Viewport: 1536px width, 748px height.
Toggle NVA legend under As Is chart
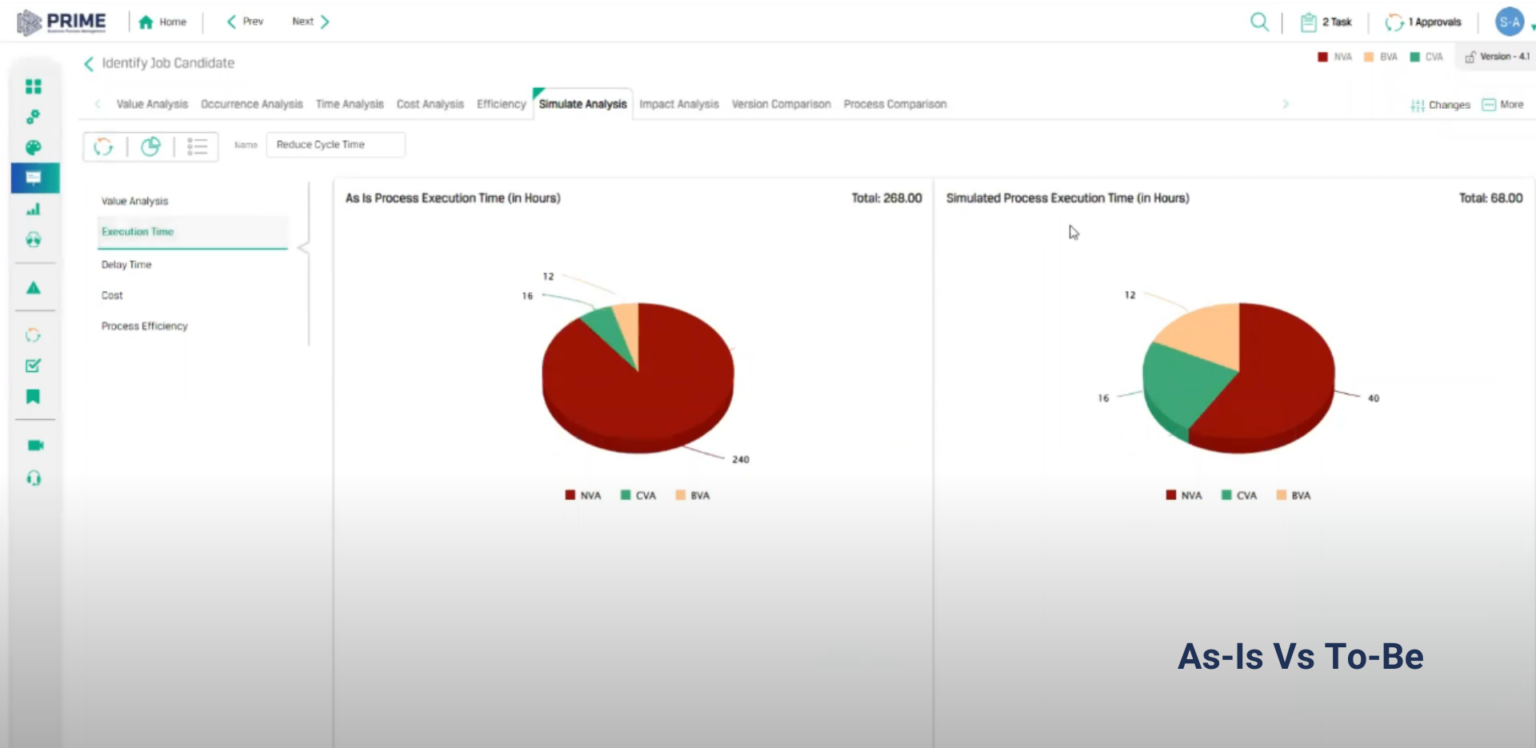(583, 495)
